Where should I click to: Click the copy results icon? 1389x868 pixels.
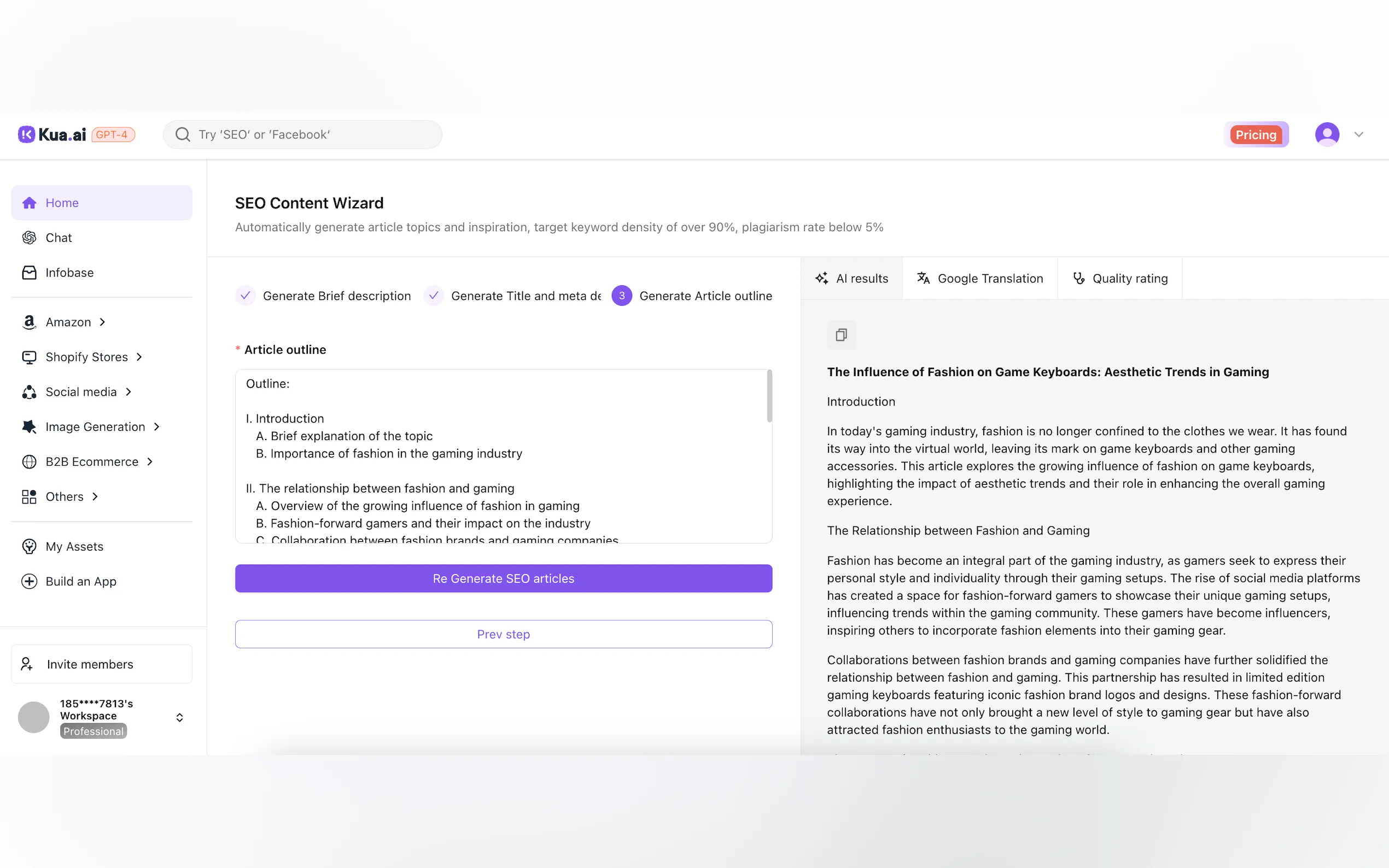tap(841, 335)
